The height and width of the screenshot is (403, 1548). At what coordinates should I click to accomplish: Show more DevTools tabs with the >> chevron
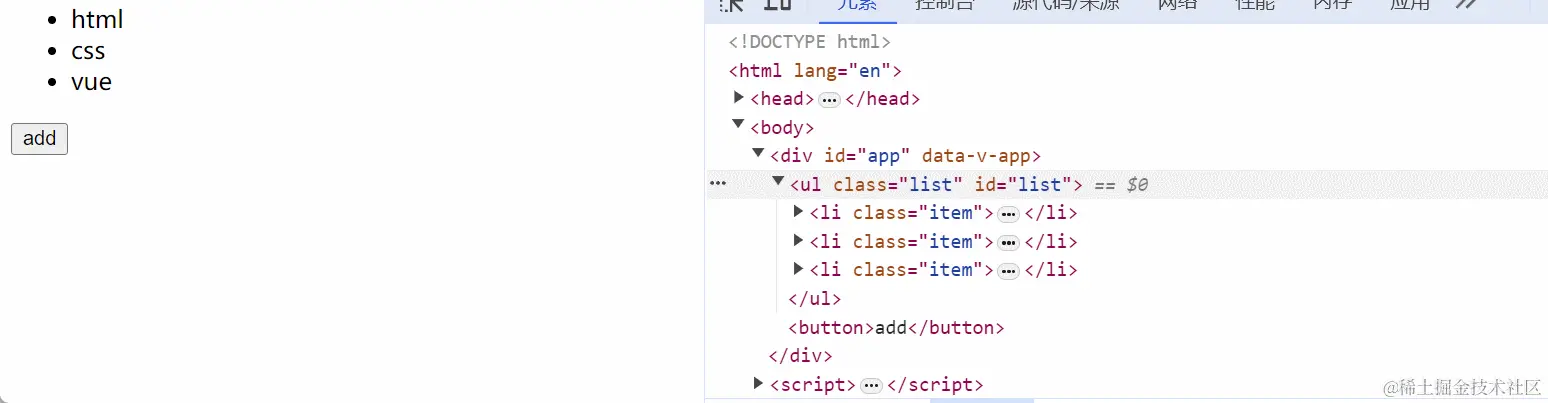tap(1466, 5)
